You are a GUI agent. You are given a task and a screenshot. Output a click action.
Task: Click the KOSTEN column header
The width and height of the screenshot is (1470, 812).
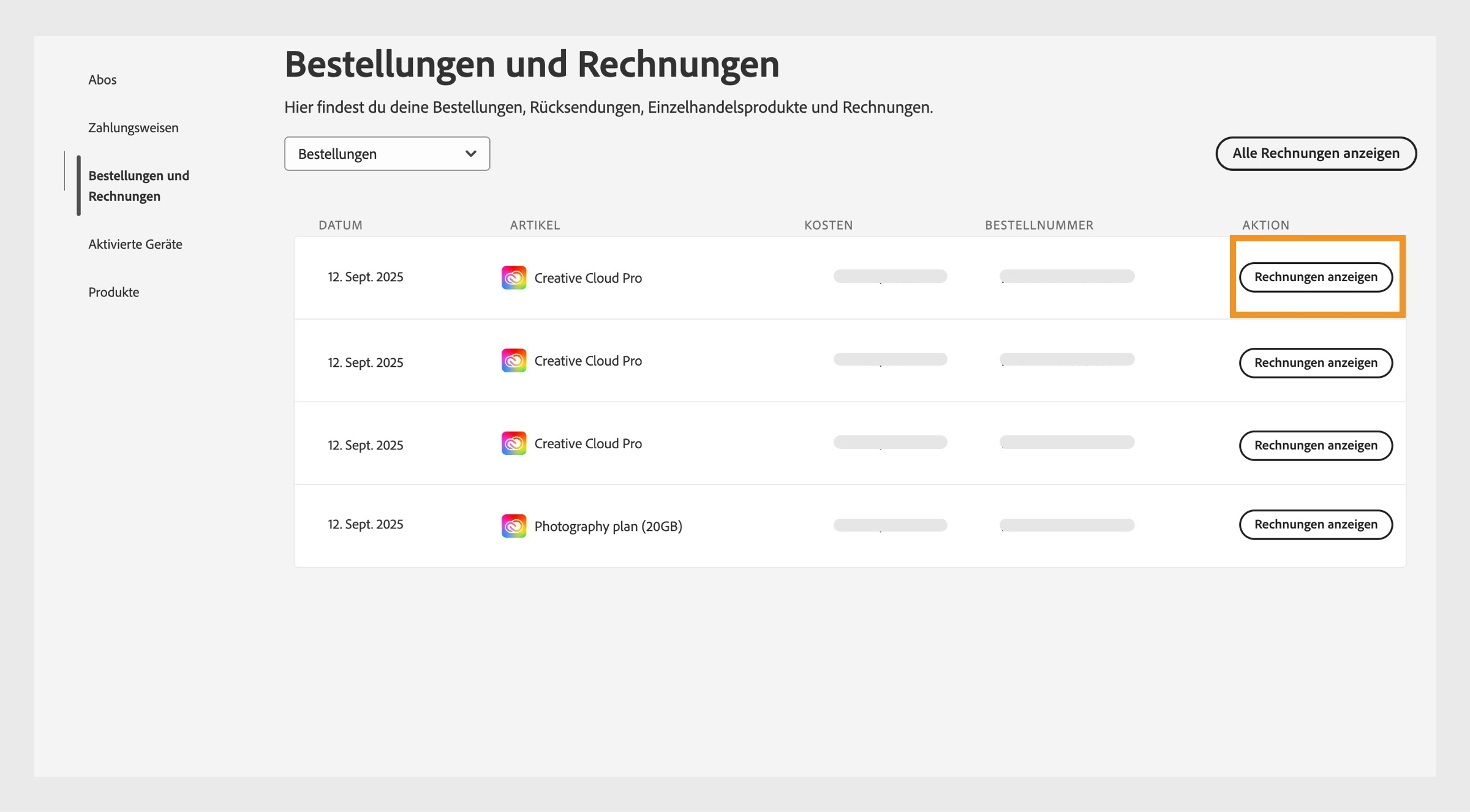(x=828, y=225)
